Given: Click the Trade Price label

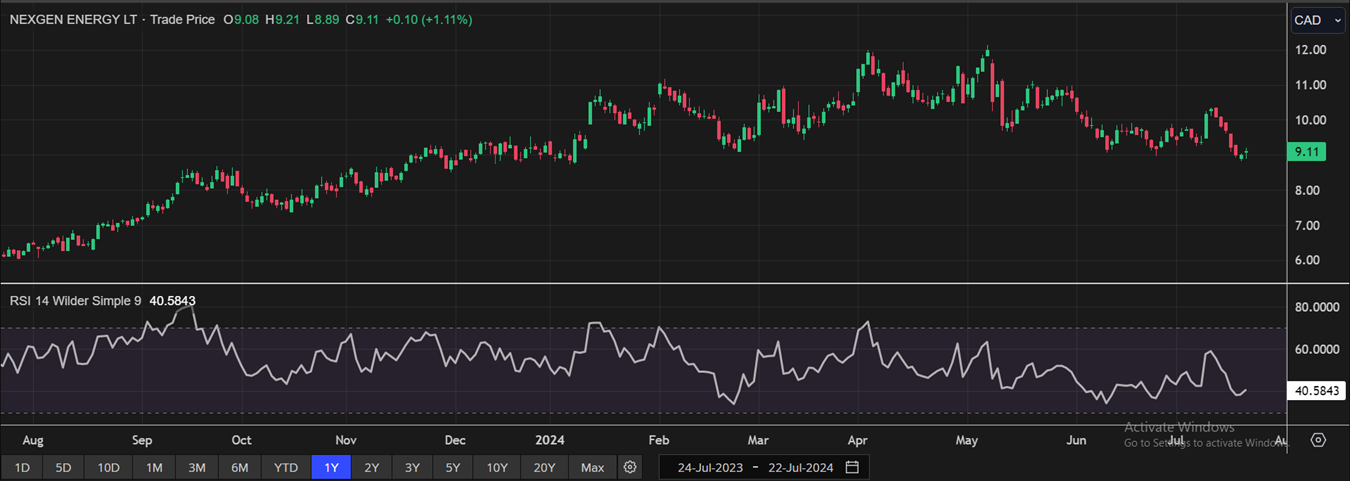Looking at the screenshot, I should coord(182,19).
